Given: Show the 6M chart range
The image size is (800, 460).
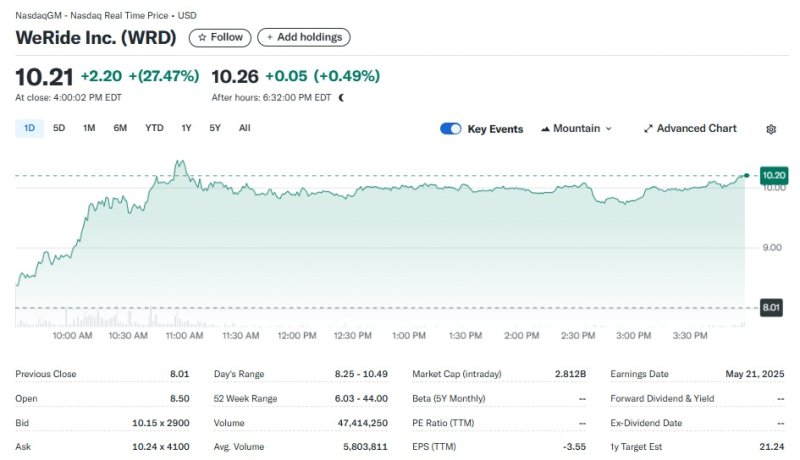Looking at the screenshot, I should (x=120, y=128).
